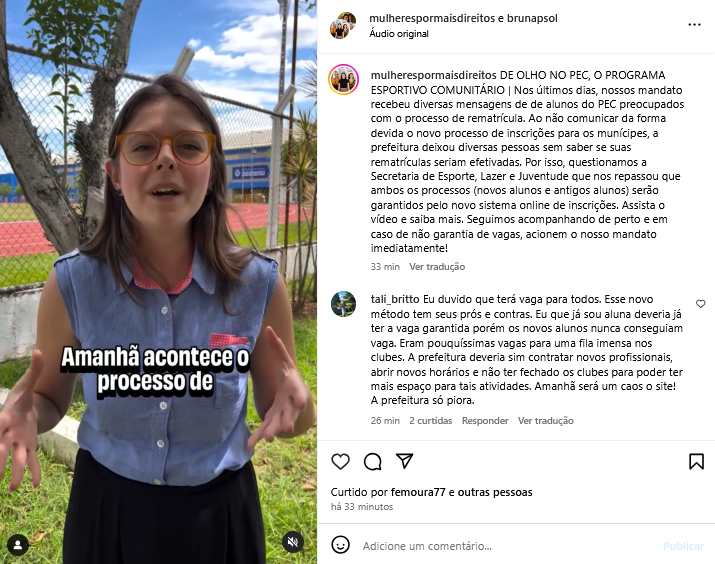Translate the caption with Ver tradução

click(437, 267)
